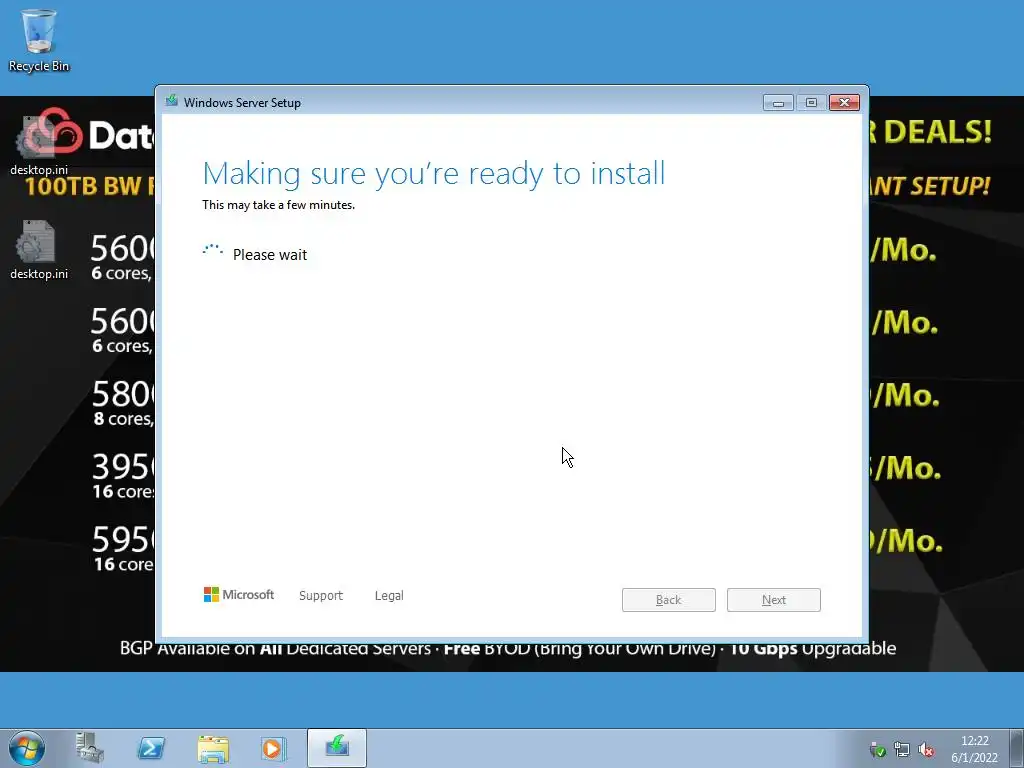This screenshot has height=768, width=1024.
Task: Open the network status tray icon
Action: click(901, 749)
